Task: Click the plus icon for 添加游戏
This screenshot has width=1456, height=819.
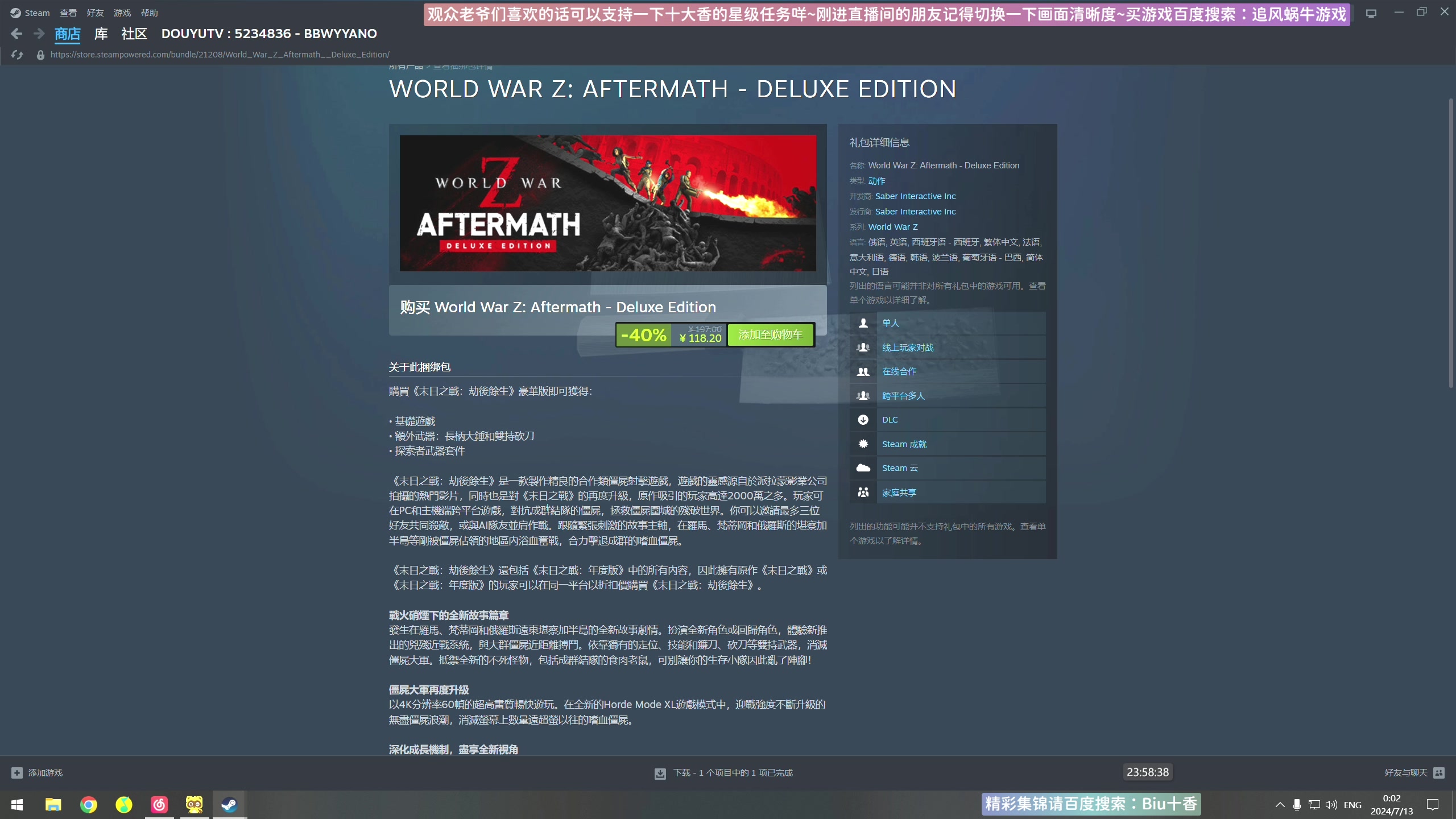Action: click(17, 773)
